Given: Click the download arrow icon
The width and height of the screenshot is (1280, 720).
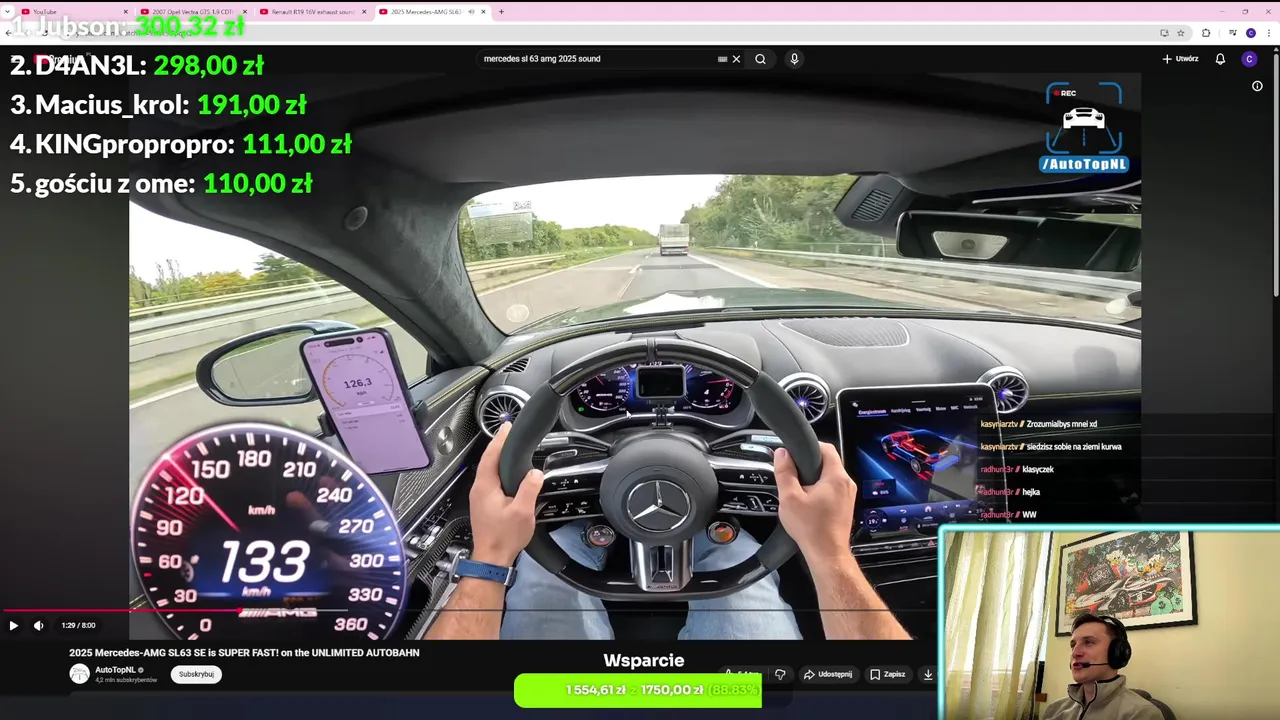Looking at the screenshot, I should point(928,674).
